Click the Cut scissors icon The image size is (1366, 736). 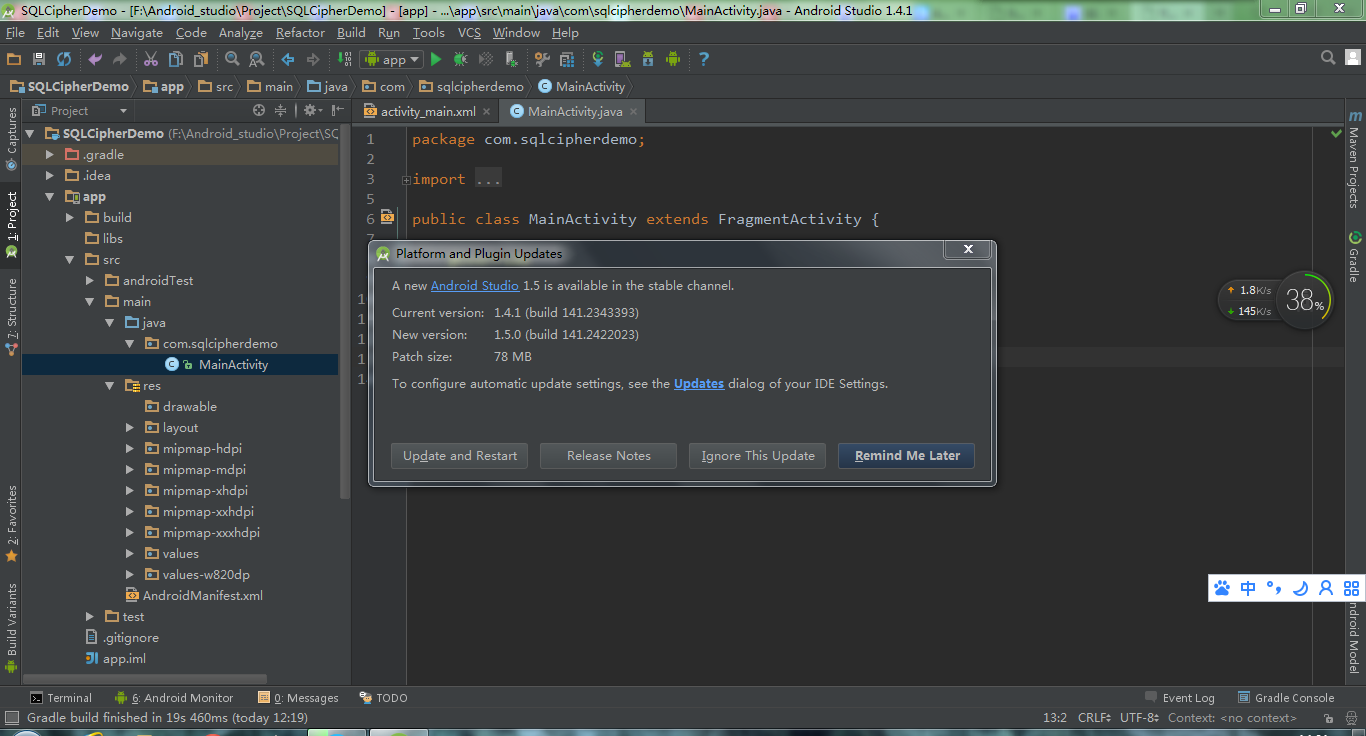151,59
